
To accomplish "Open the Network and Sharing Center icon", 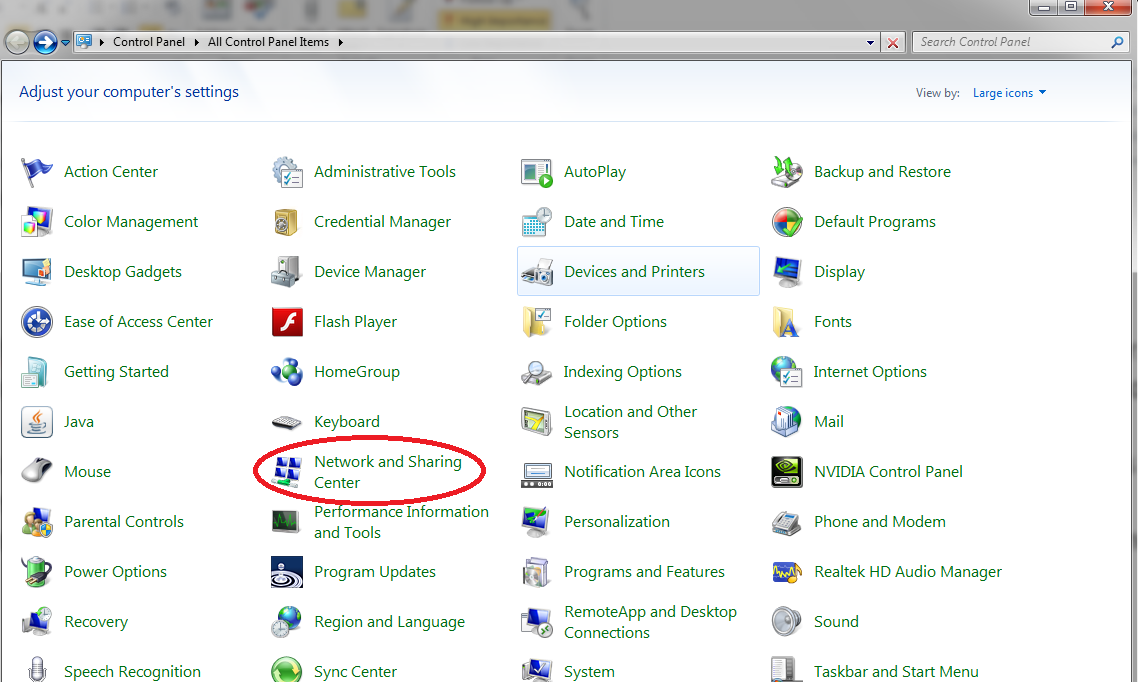I will [287, 472].
